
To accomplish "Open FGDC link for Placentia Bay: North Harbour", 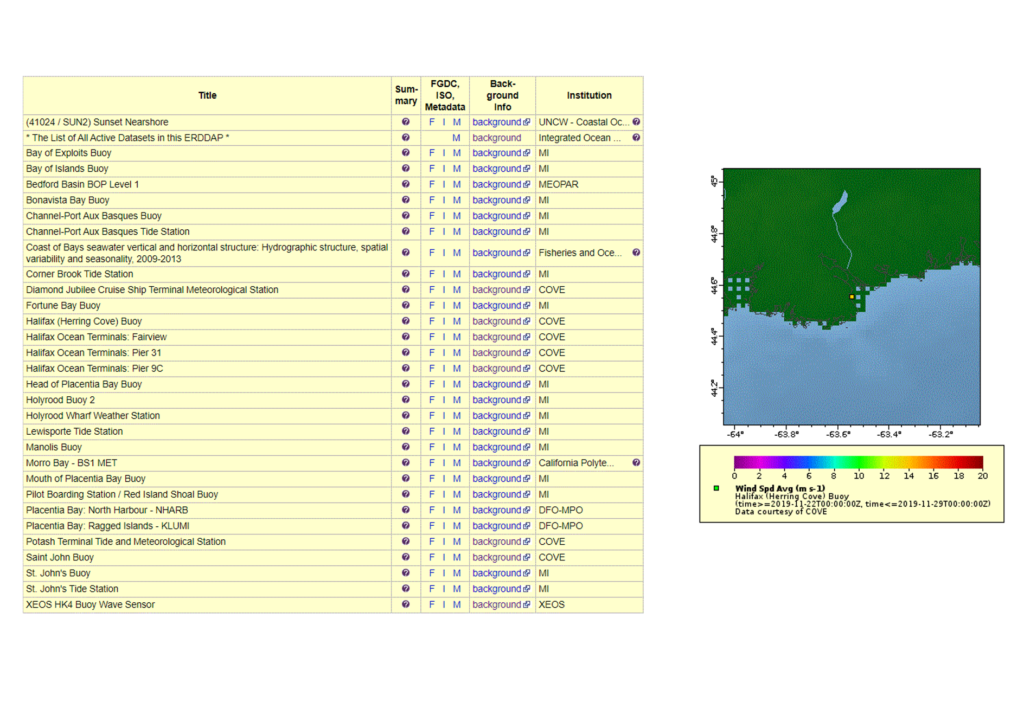I will [x=432, y=511].
